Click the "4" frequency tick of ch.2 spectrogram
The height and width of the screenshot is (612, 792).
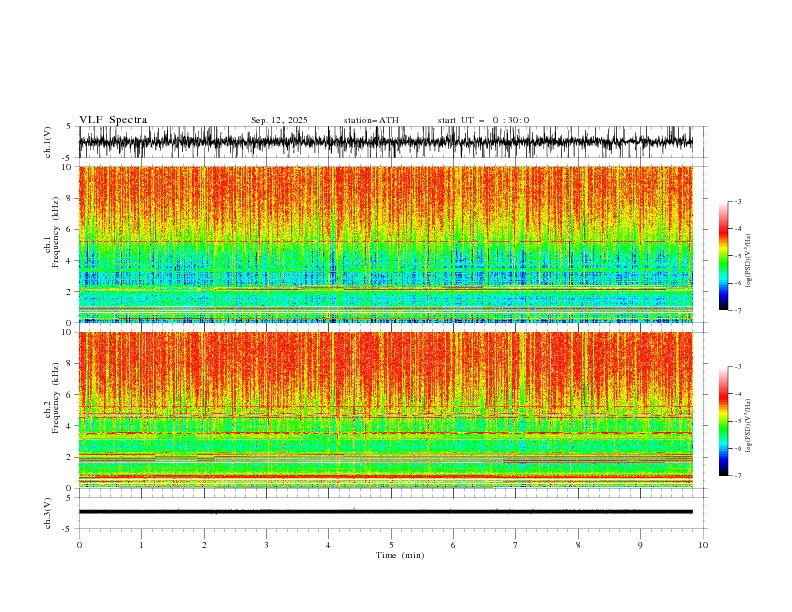click(69, 426)
